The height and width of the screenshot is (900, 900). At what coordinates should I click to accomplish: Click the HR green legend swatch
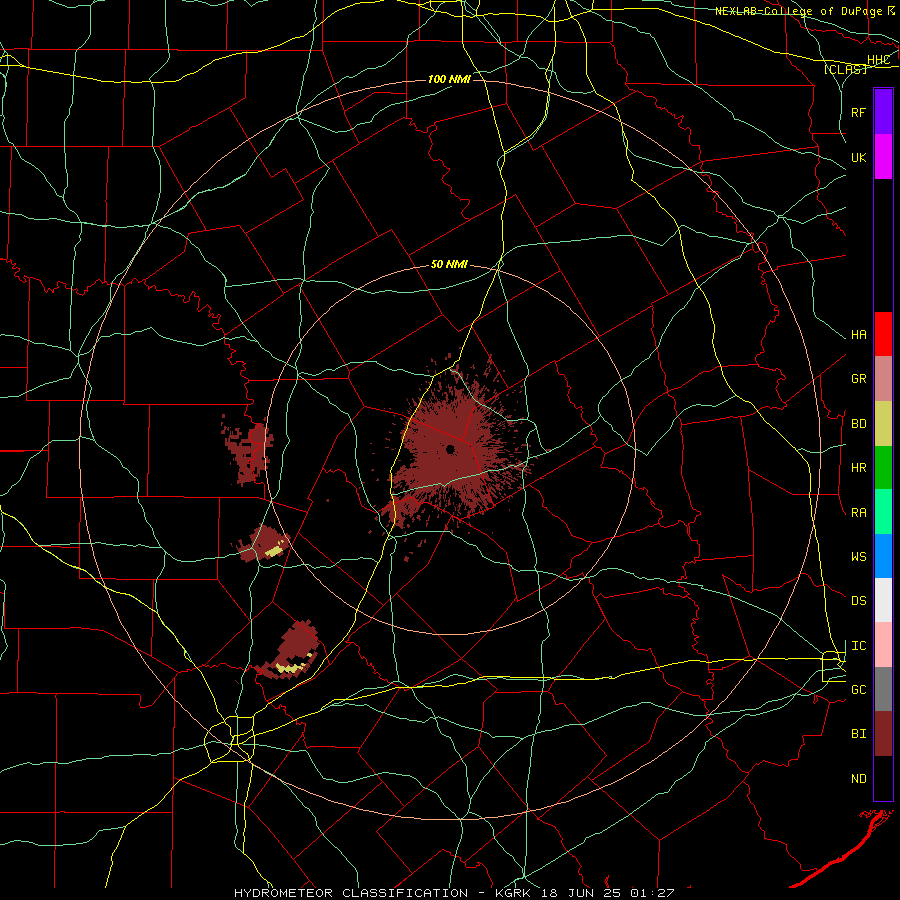pyautogui.click(x=883, y=468)
